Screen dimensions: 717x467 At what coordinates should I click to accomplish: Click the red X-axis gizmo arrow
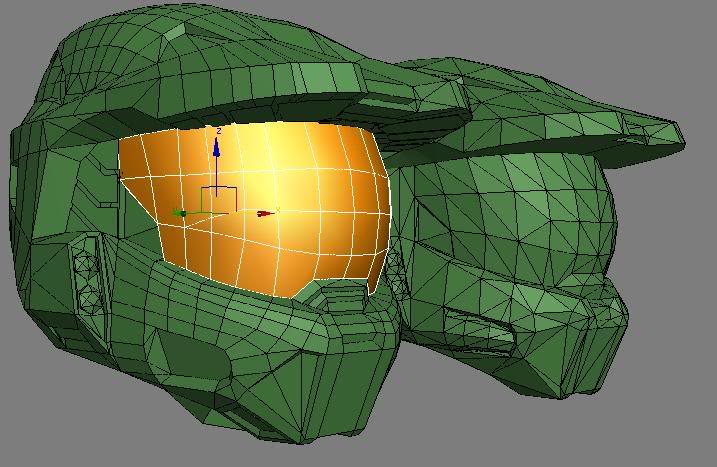point(266,214)
